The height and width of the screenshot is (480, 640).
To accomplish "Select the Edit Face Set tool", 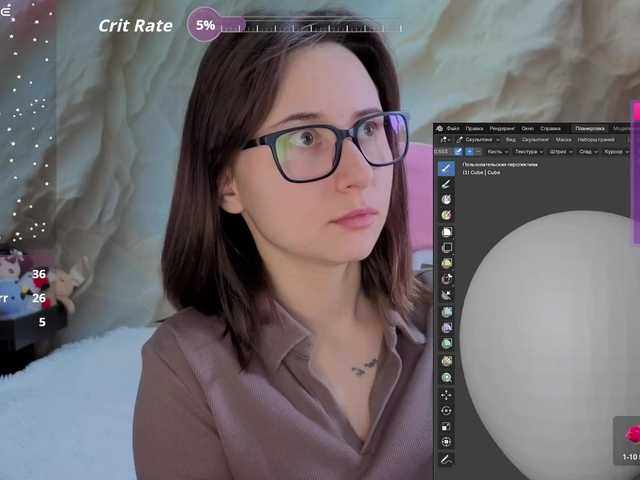I will pos(447,361).
